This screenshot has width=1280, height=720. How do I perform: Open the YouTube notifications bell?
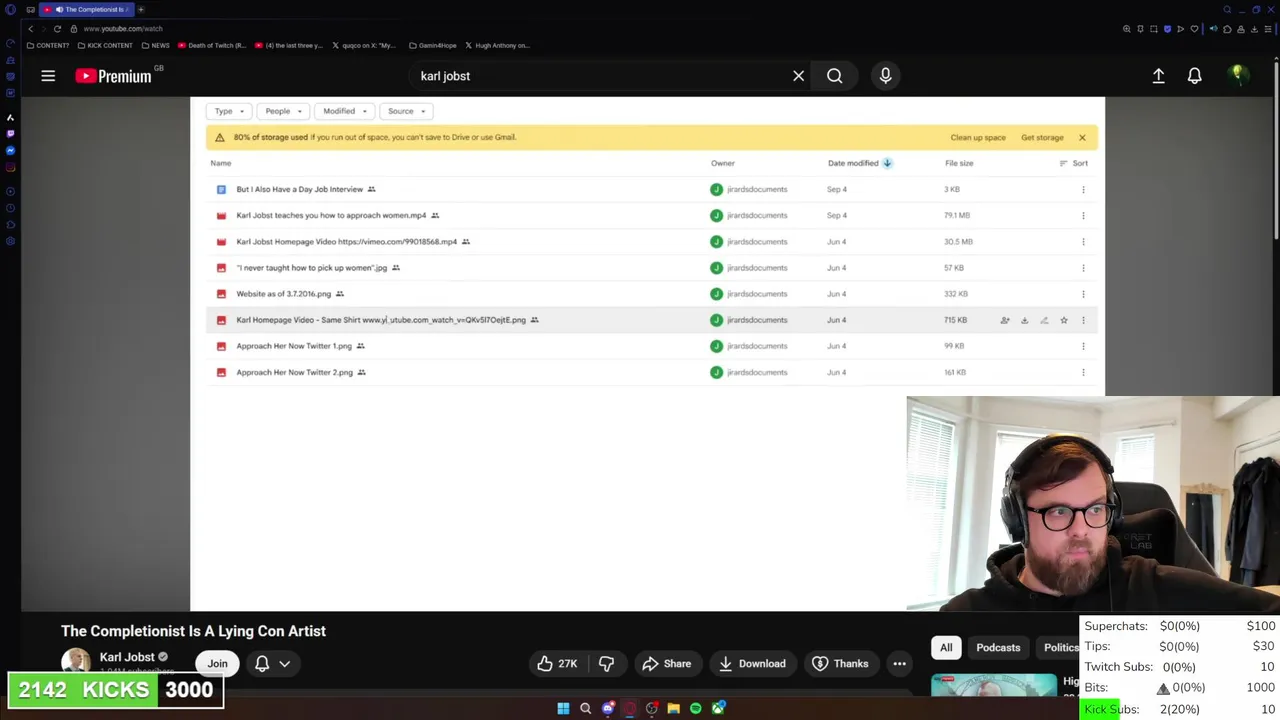point(1194,76)
